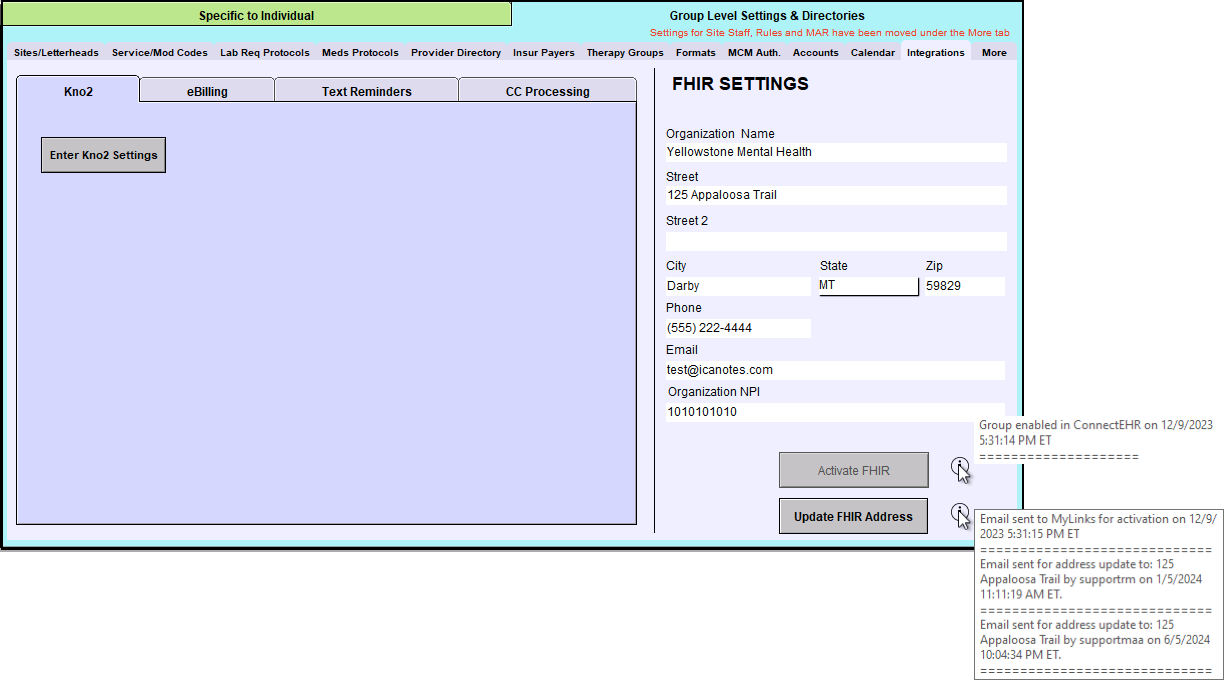Open the Insur Payers section
1226x685 pixels.
[x=543, y=52]
